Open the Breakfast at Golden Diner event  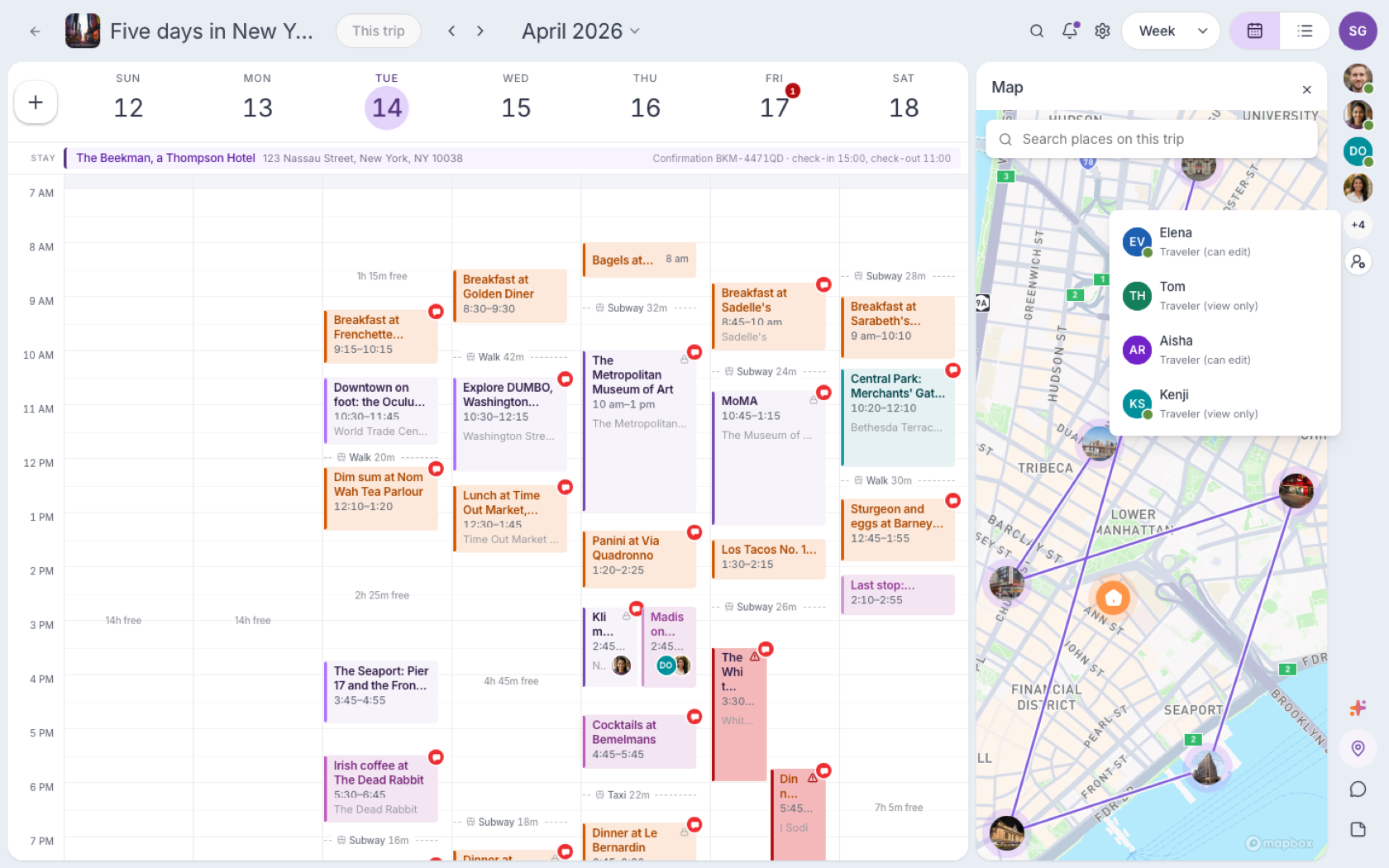pos(510,295)
